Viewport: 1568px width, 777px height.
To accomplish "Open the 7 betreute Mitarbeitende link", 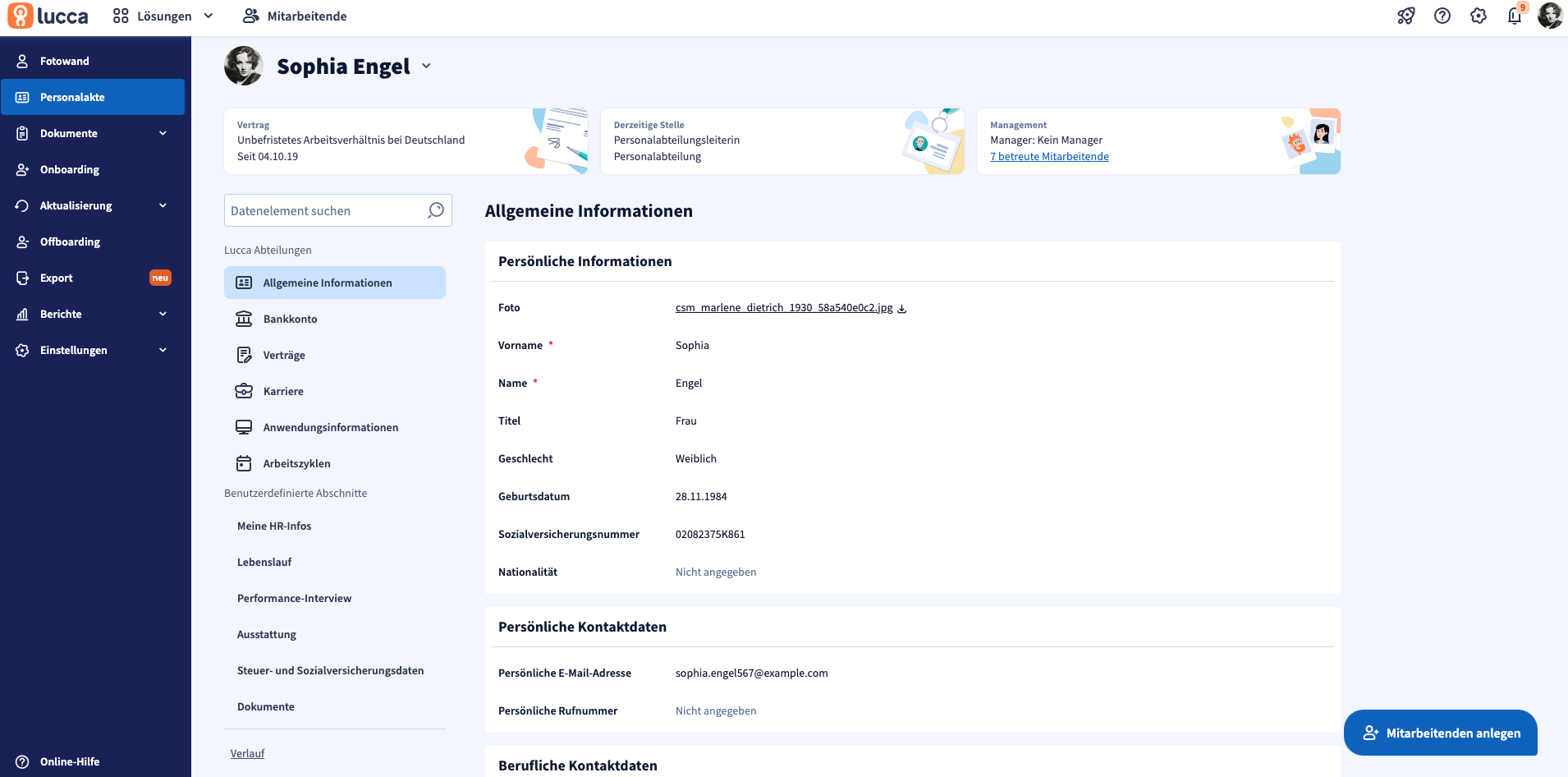I will [1049, 156].
